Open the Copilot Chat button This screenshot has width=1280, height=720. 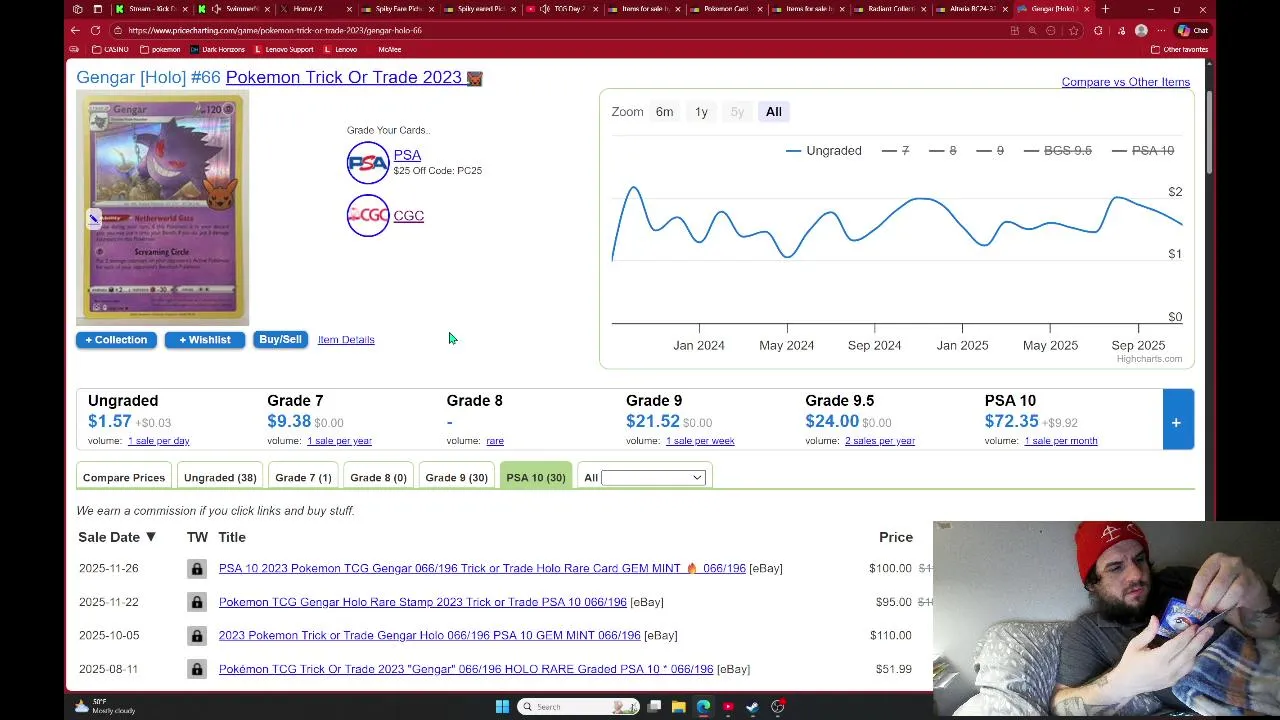pyautogui.click(x=1193, y=30)
